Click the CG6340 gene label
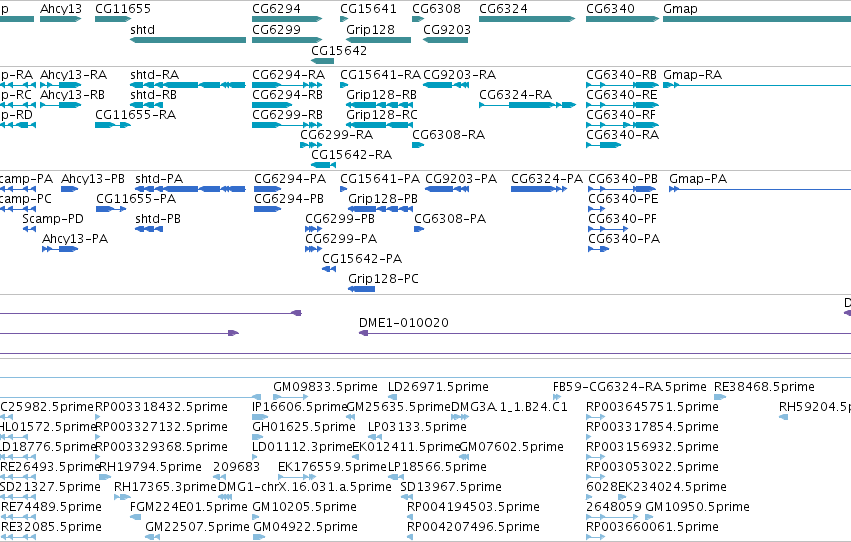The height and width of the screenshot is (542, 851). point(610,9)
